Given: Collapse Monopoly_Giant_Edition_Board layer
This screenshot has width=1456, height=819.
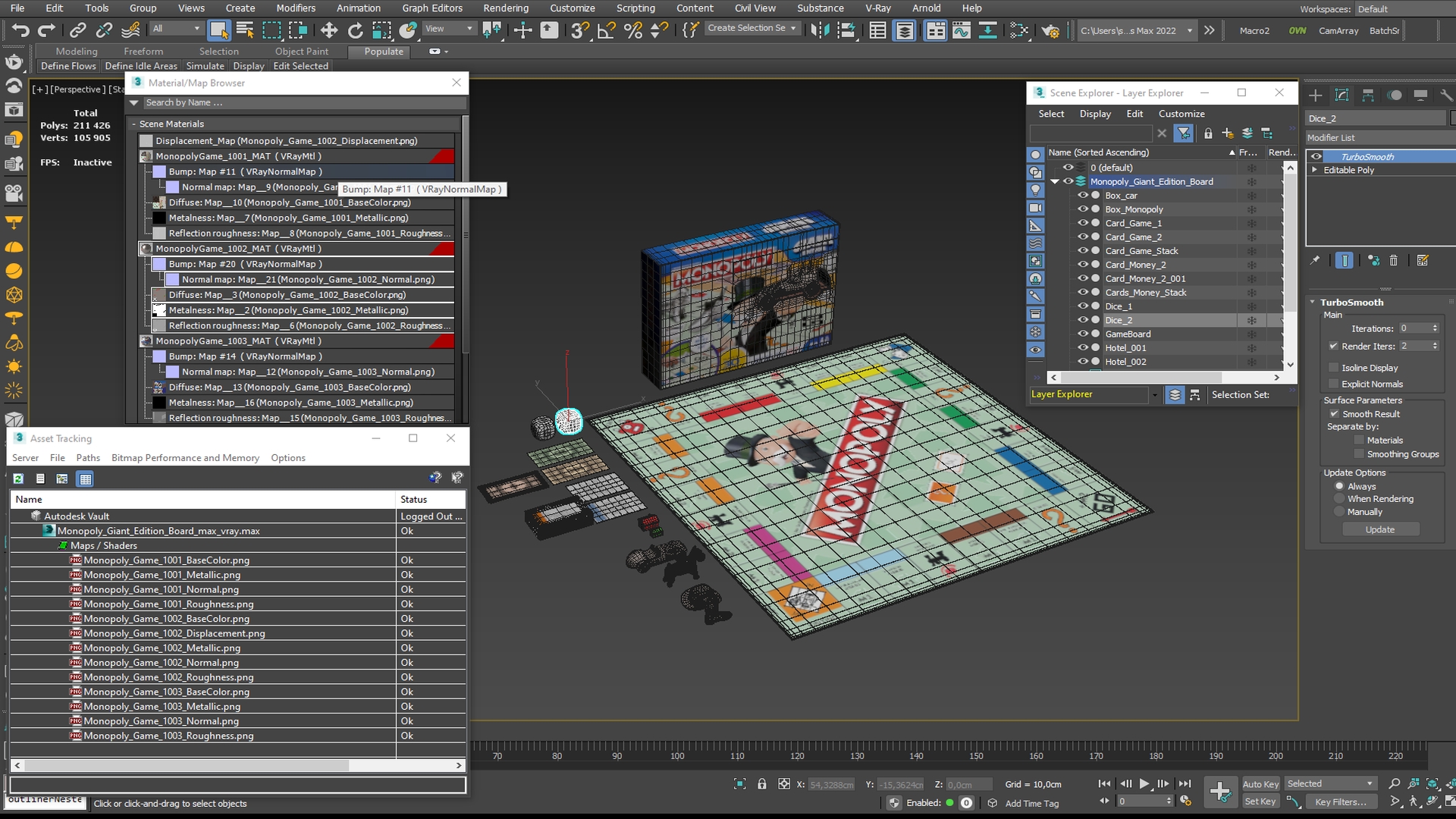Looking at the screenshot, I should (x=1055, y=182).
